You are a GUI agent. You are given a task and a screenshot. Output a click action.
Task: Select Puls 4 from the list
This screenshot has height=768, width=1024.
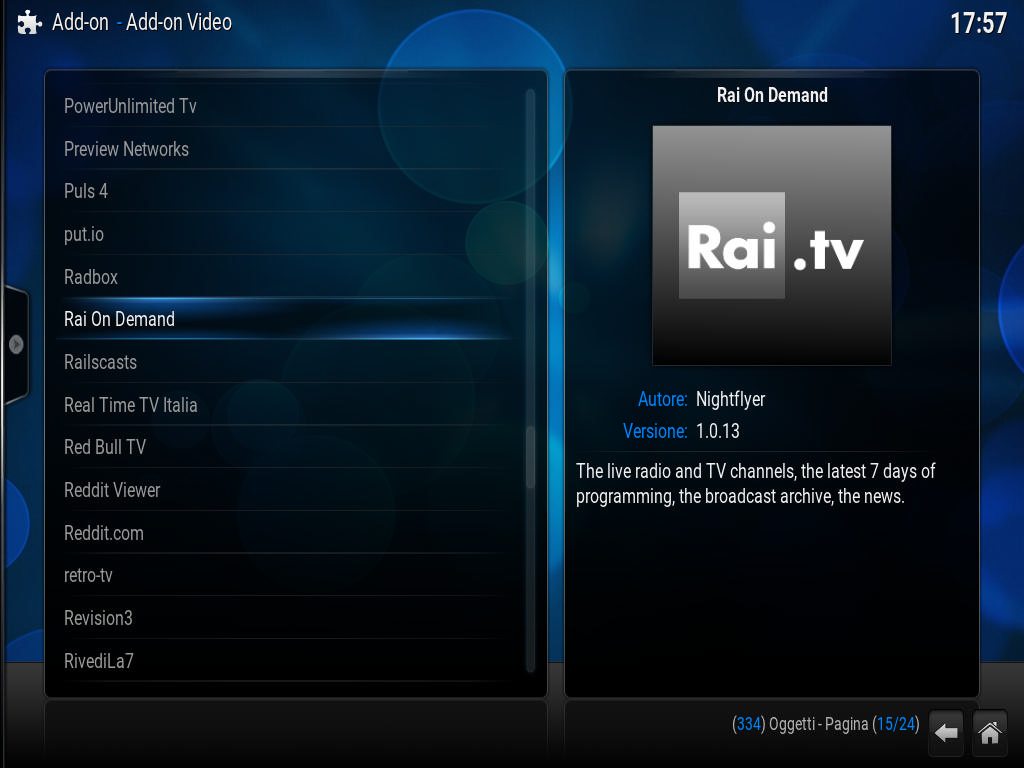86,191
